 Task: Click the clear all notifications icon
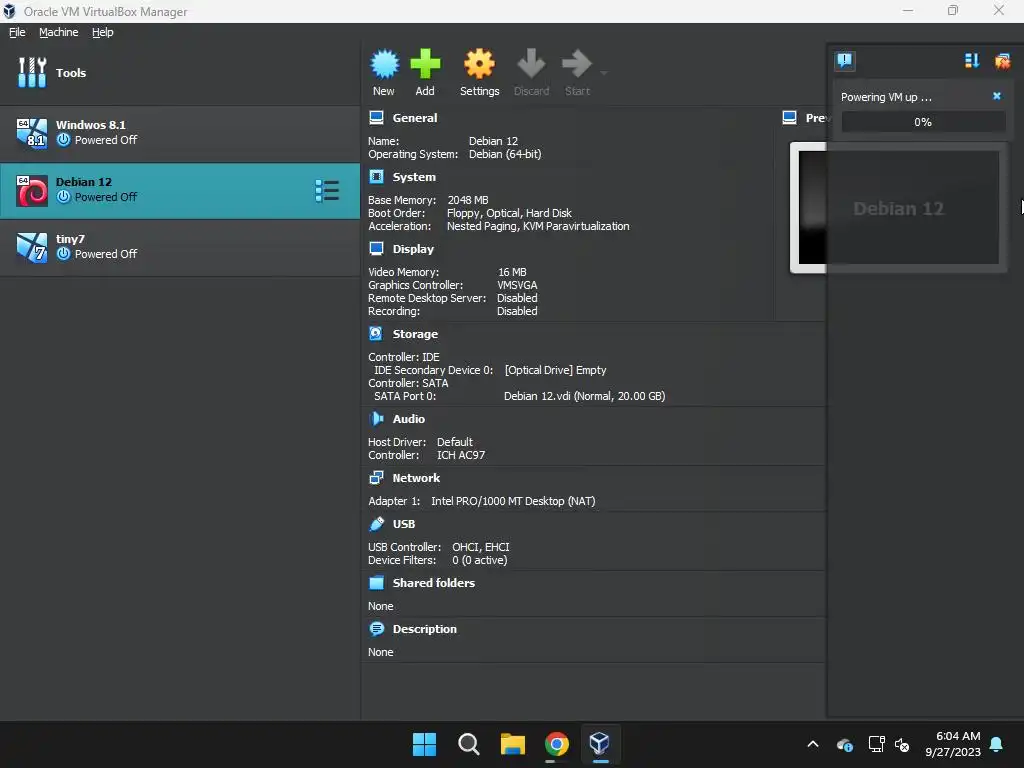1002,61
